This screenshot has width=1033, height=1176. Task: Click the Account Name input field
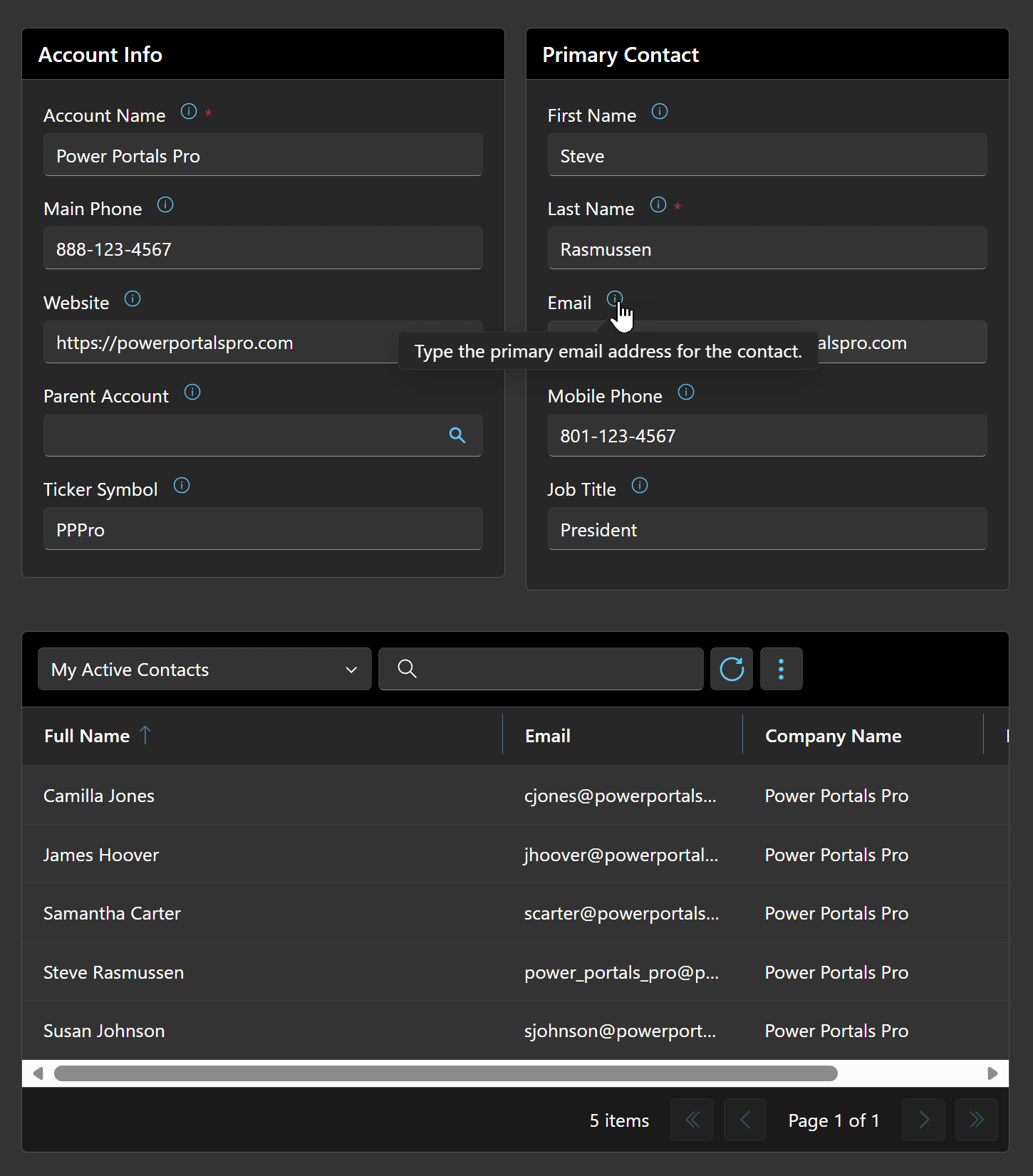tap(263, 155)
